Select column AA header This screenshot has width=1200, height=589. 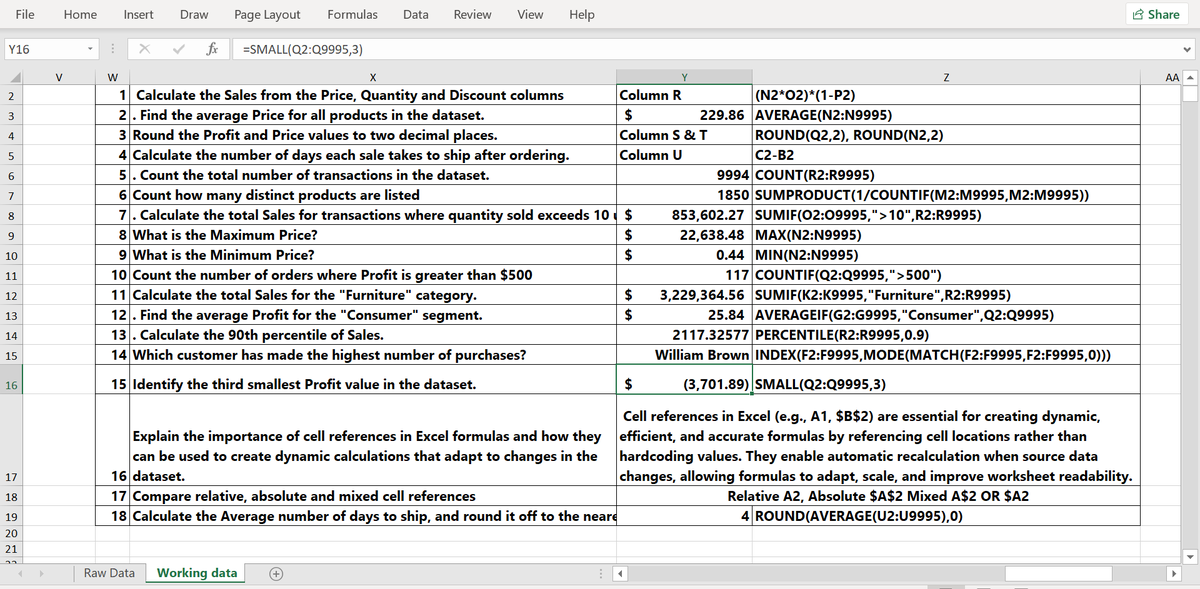coord(1159,78)
